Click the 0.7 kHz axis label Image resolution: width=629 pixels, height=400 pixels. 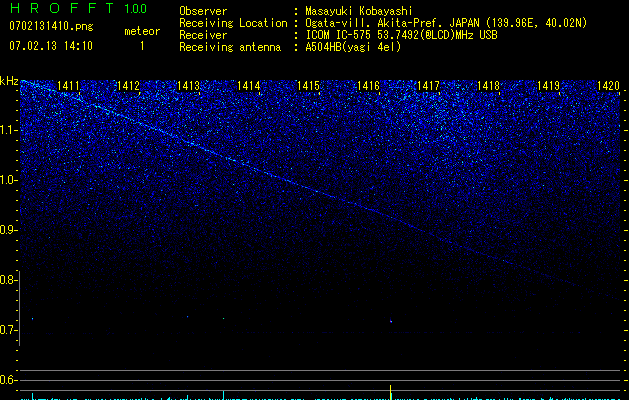click(x=8, y=330)
